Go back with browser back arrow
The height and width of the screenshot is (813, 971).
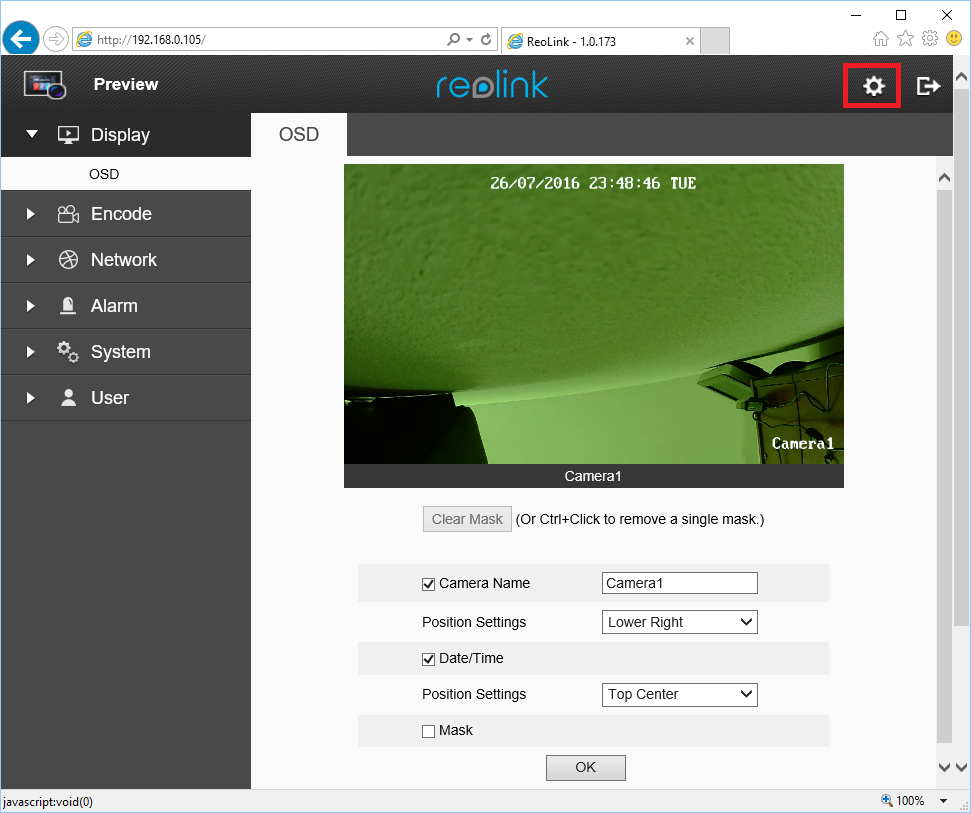(21, 39)
